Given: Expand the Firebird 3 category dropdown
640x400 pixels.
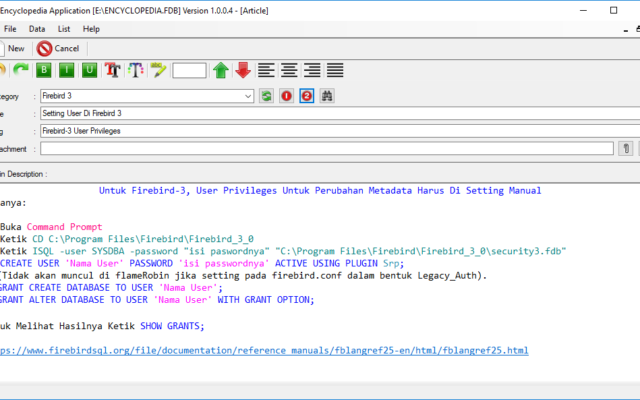Looking at the screenshot, I should point(248,96).
